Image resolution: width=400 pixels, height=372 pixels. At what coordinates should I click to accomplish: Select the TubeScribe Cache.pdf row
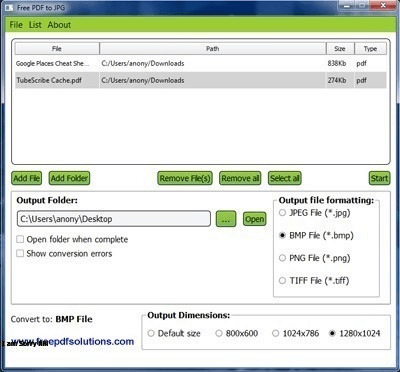pyautogui.click(x=201, y=80)
